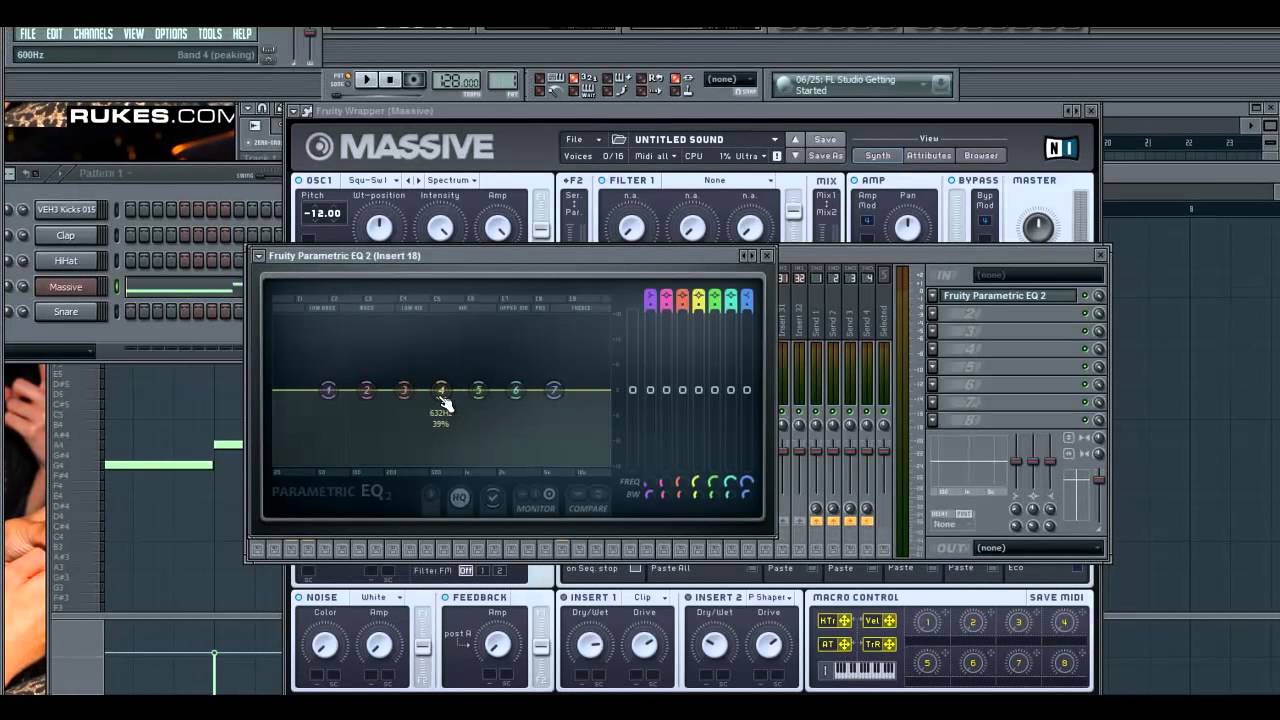Image resolution: width=1280 pixels, height=720 pixels.
Task: Select EQ band 6 handle in graph
Action: [x=516, y=390]
